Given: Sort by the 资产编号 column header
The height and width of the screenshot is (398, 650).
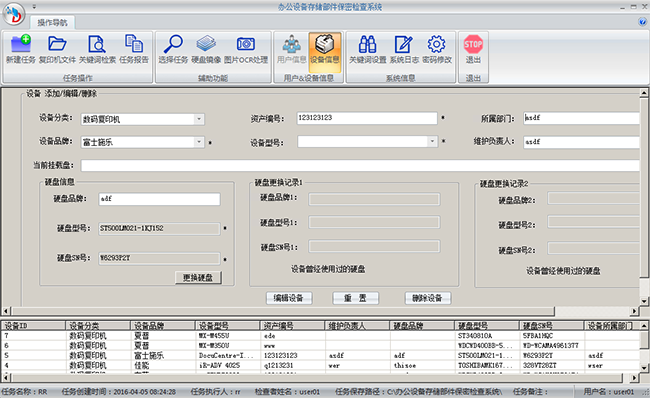Looking at the screenshot, I should click(292, 326).
